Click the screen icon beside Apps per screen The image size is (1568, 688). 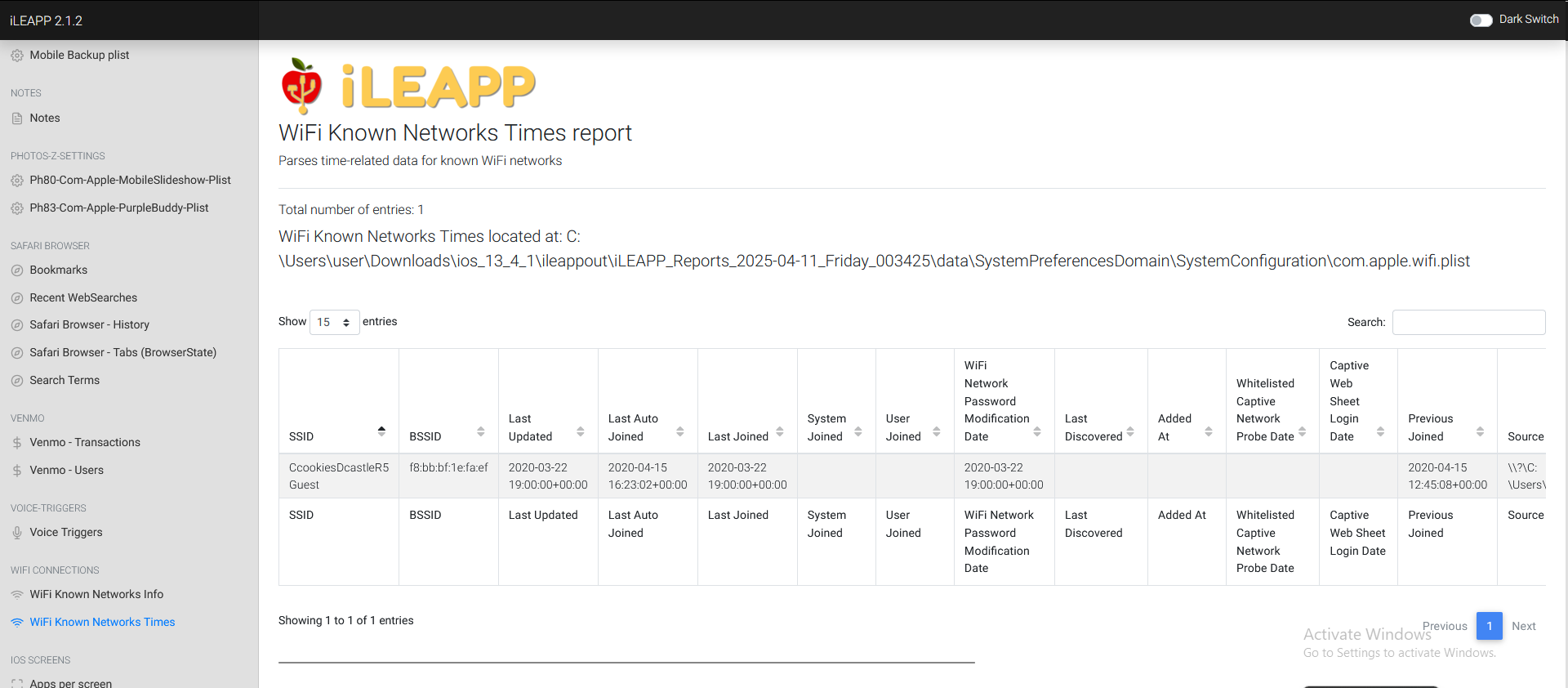17,684
